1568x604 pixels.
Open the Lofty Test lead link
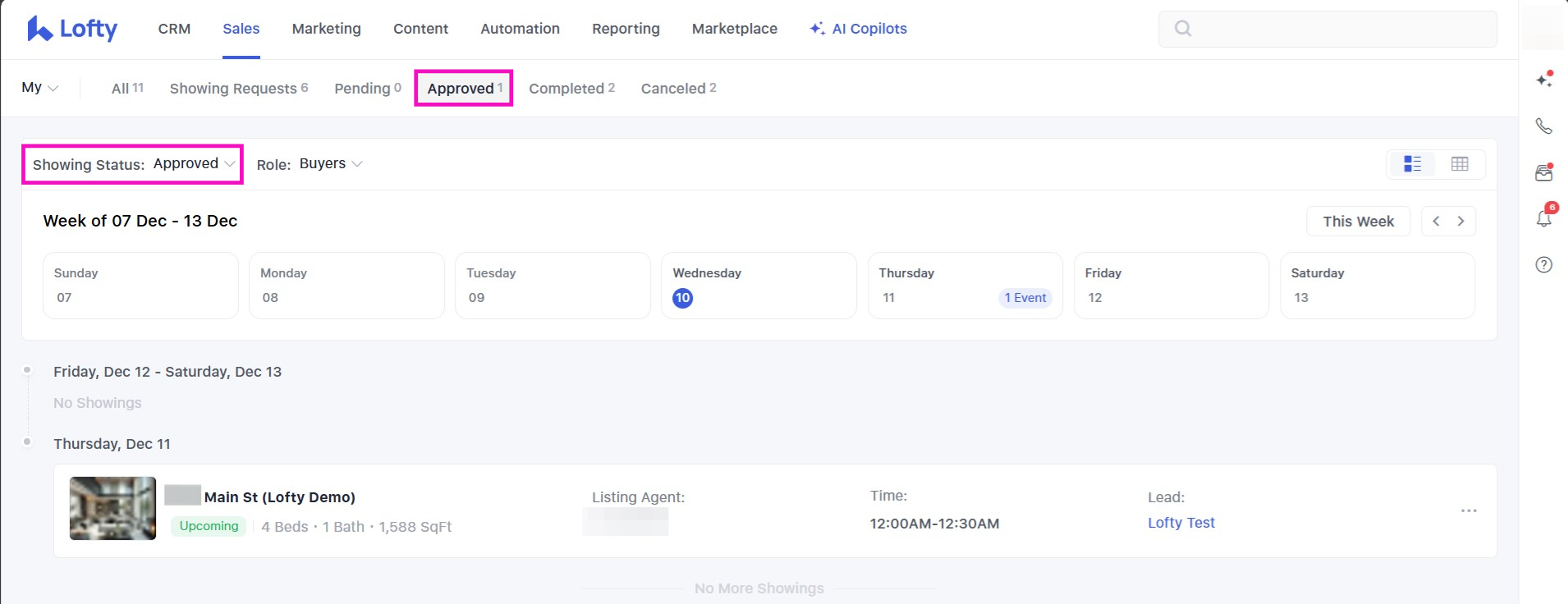click(1181, 523)
